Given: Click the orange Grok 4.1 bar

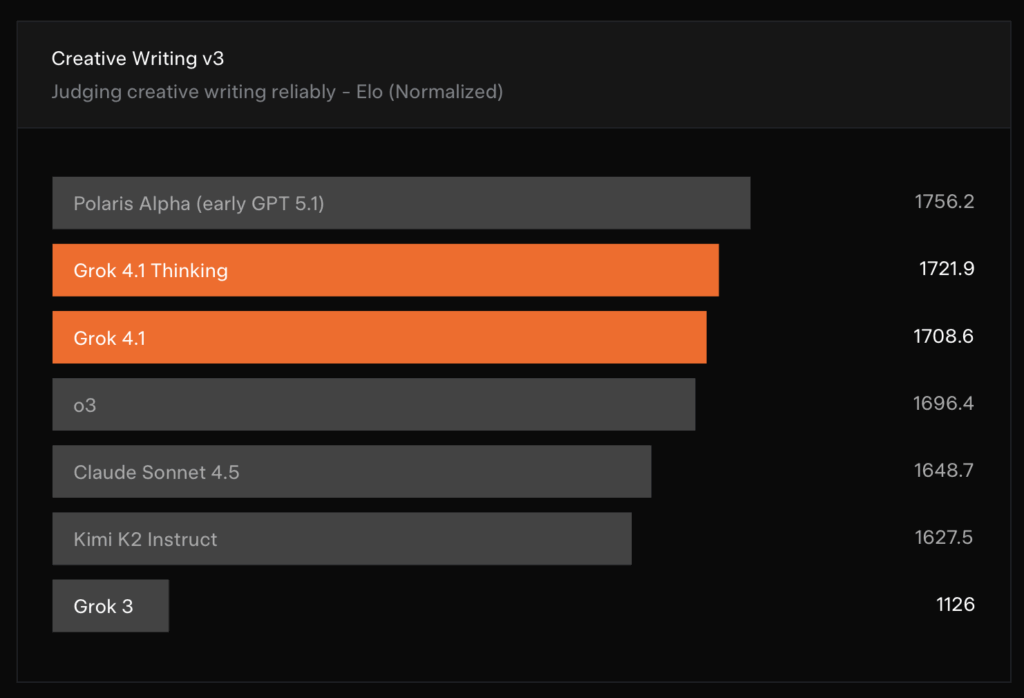Looking at the screenshot, I should (x=379, y=338).
